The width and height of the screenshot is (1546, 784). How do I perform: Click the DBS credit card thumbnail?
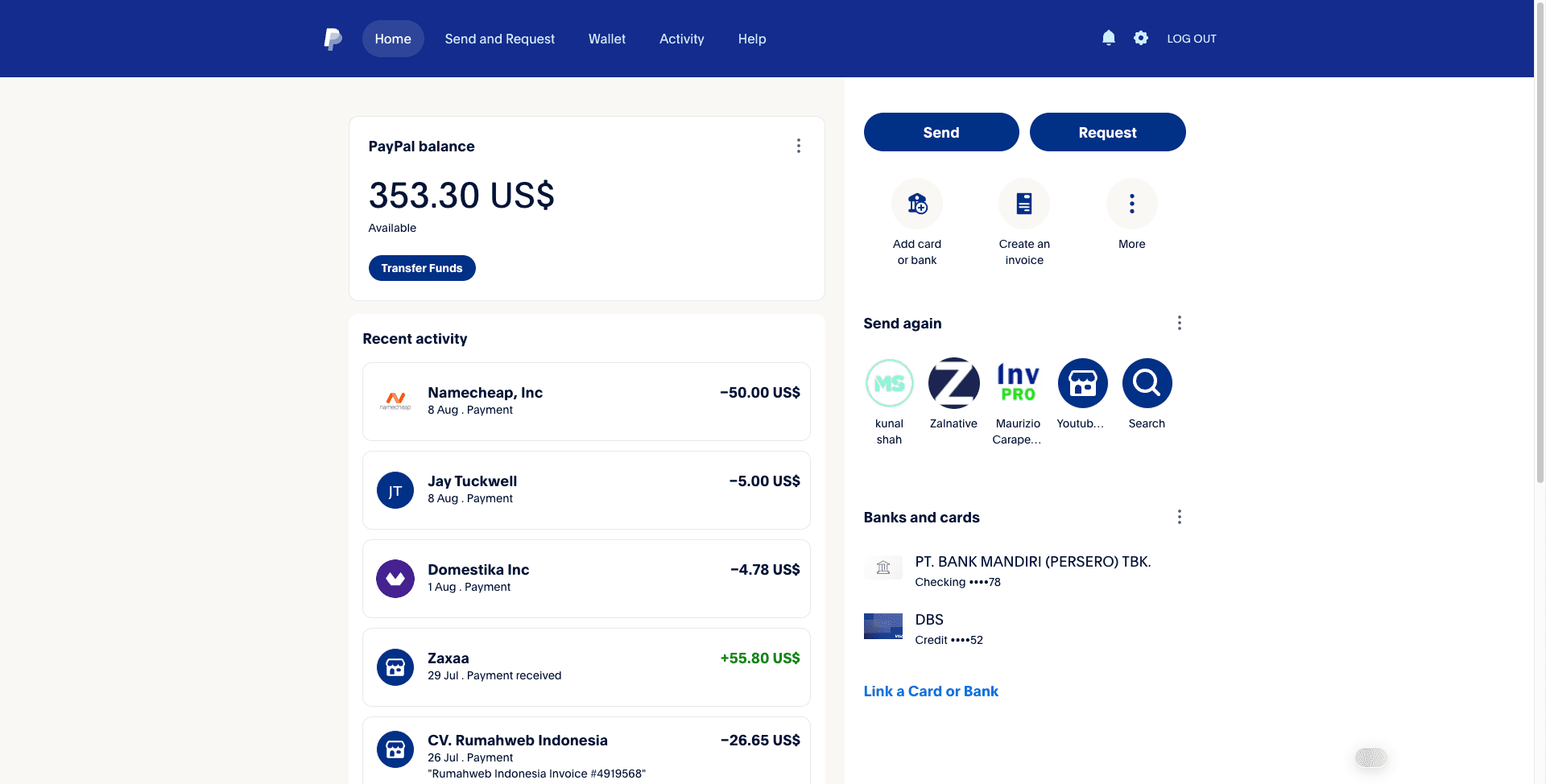[883, 626]
